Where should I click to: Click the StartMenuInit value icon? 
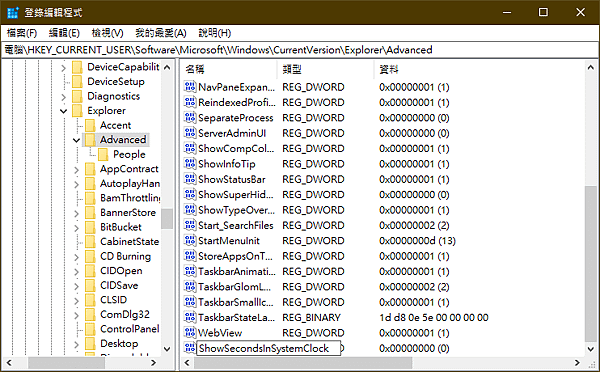pos(190,240)
